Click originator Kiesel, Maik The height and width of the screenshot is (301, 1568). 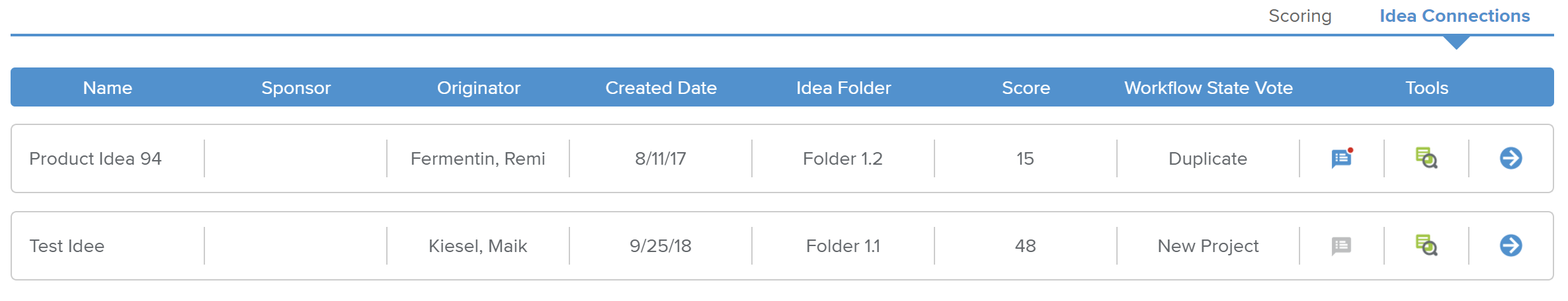pos(477,246)
